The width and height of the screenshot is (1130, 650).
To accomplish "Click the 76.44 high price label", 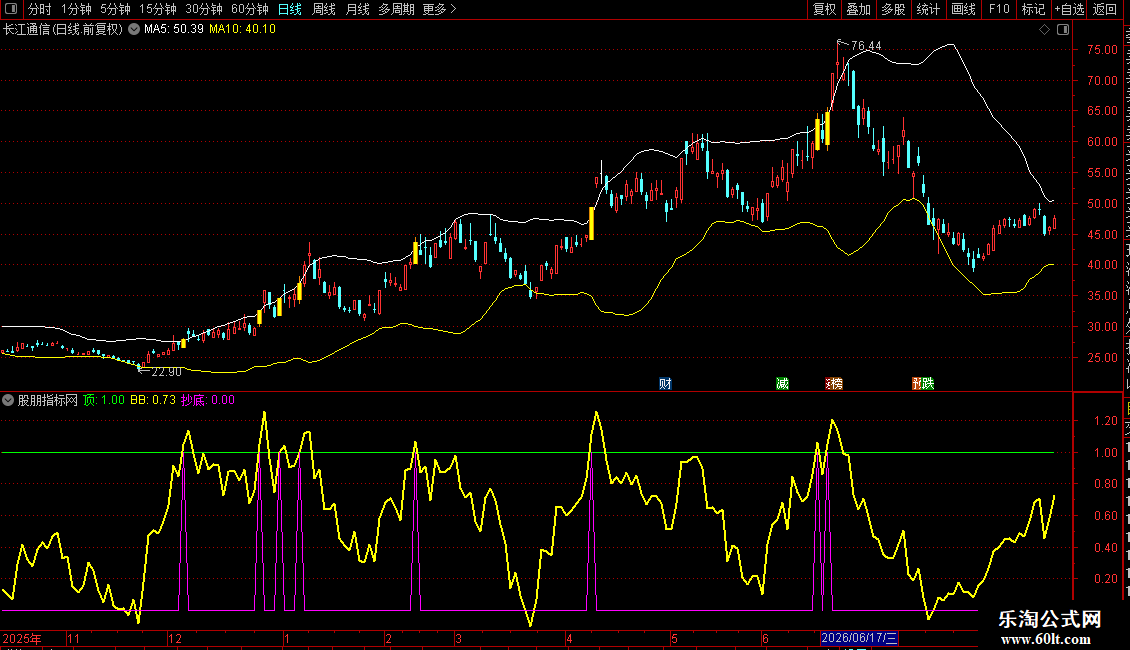I will click(x=866, y=46).
